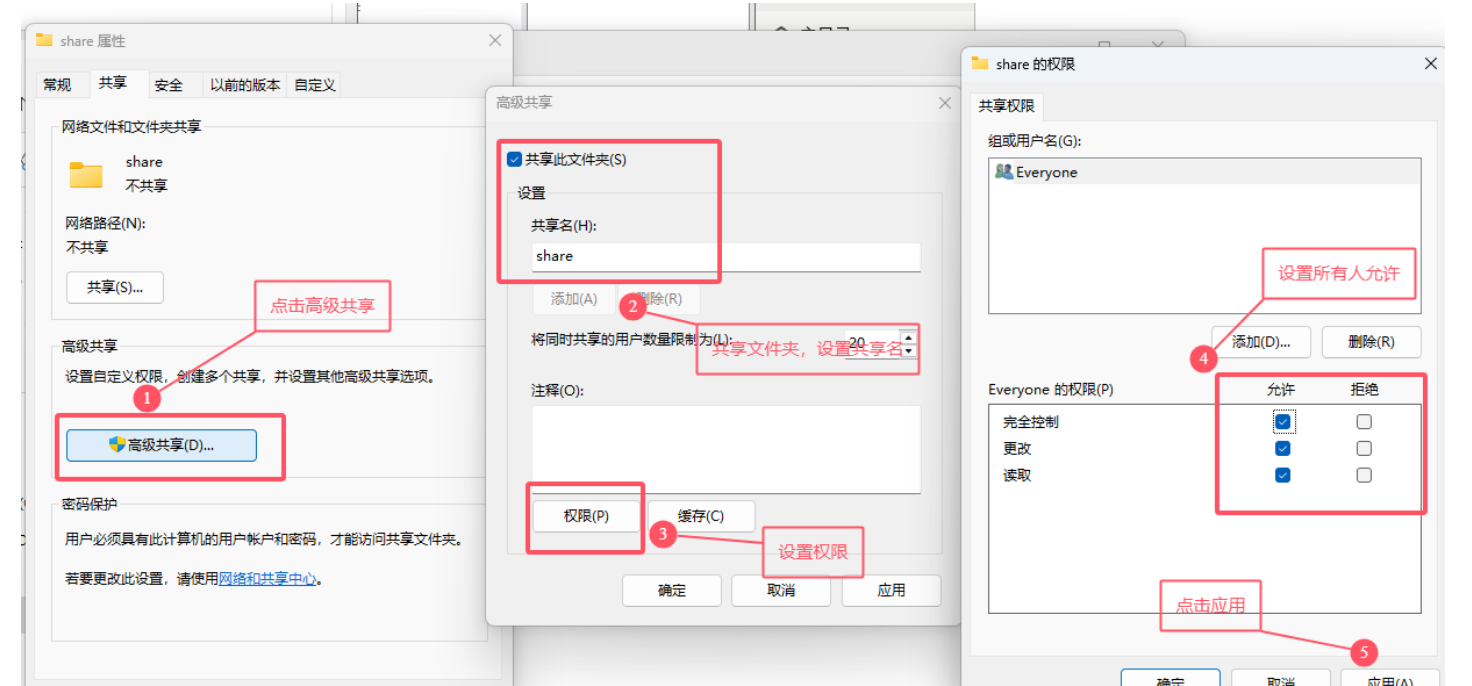The image size is (1472, 686).
Task: Uncheck 完全控制 allow checkbox
Action: coord(1283,422)
